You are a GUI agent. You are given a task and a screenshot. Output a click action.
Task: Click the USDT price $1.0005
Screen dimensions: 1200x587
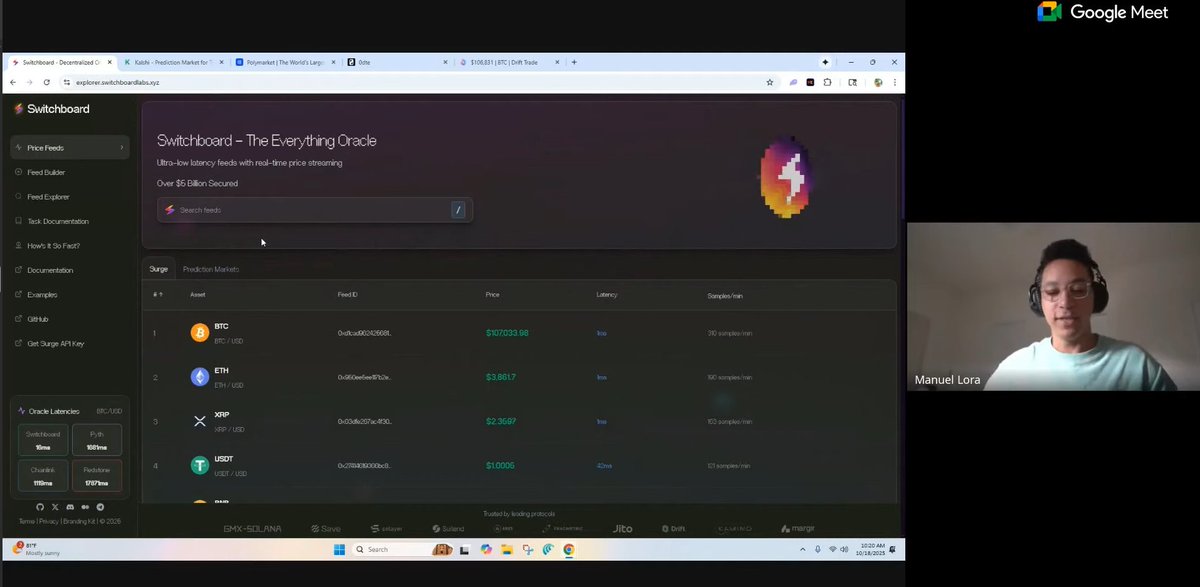pos(501,465)
